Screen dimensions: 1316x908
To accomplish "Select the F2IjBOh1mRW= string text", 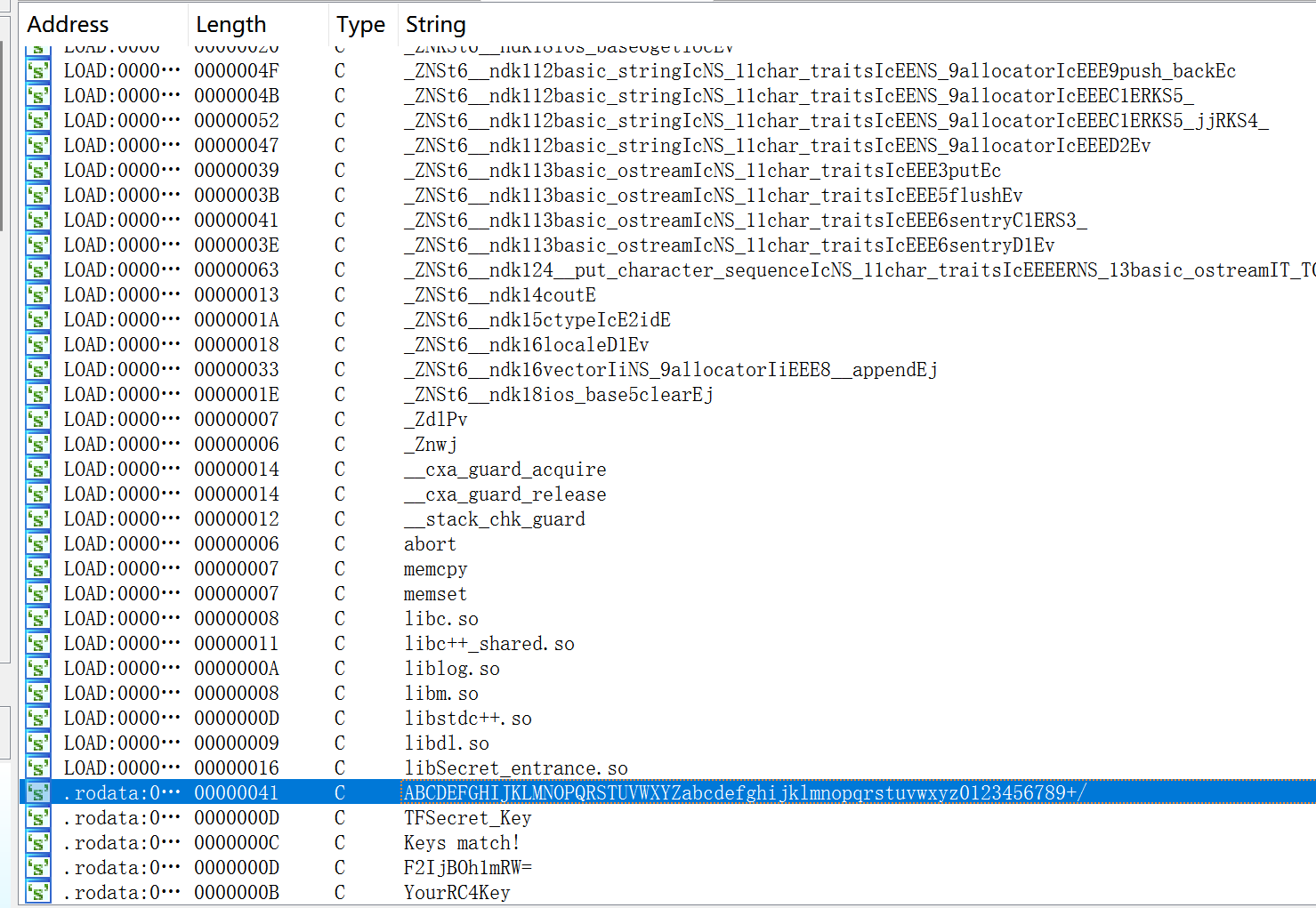I will [467, 867].
